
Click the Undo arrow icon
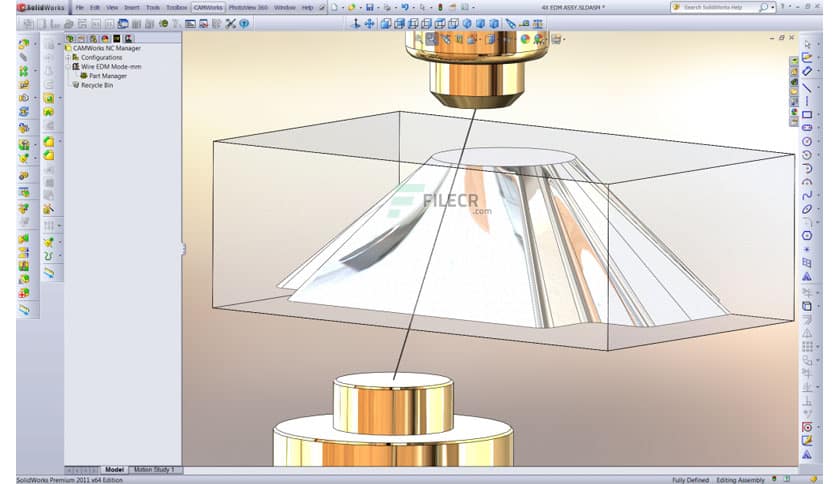405,7
